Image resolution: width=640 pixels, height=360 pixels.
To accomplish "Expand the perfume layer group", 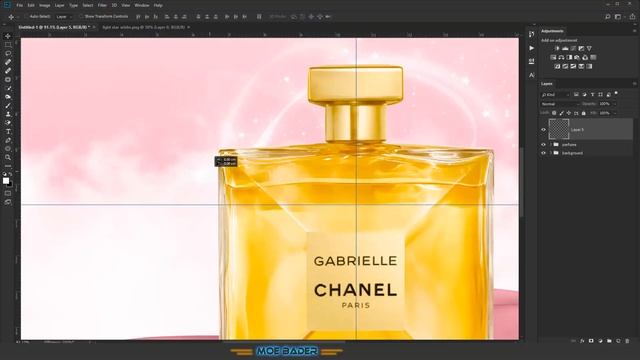I will click(x=551, y=144).
